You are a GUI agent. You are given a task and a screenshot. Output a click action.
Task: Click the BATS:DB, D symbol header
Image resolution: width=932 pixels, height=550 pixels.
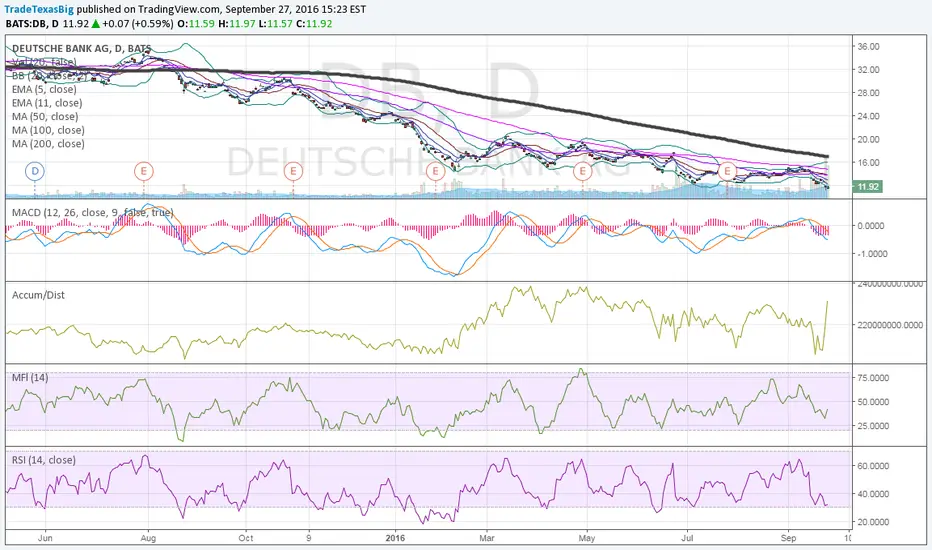click(x=33, y=24)
